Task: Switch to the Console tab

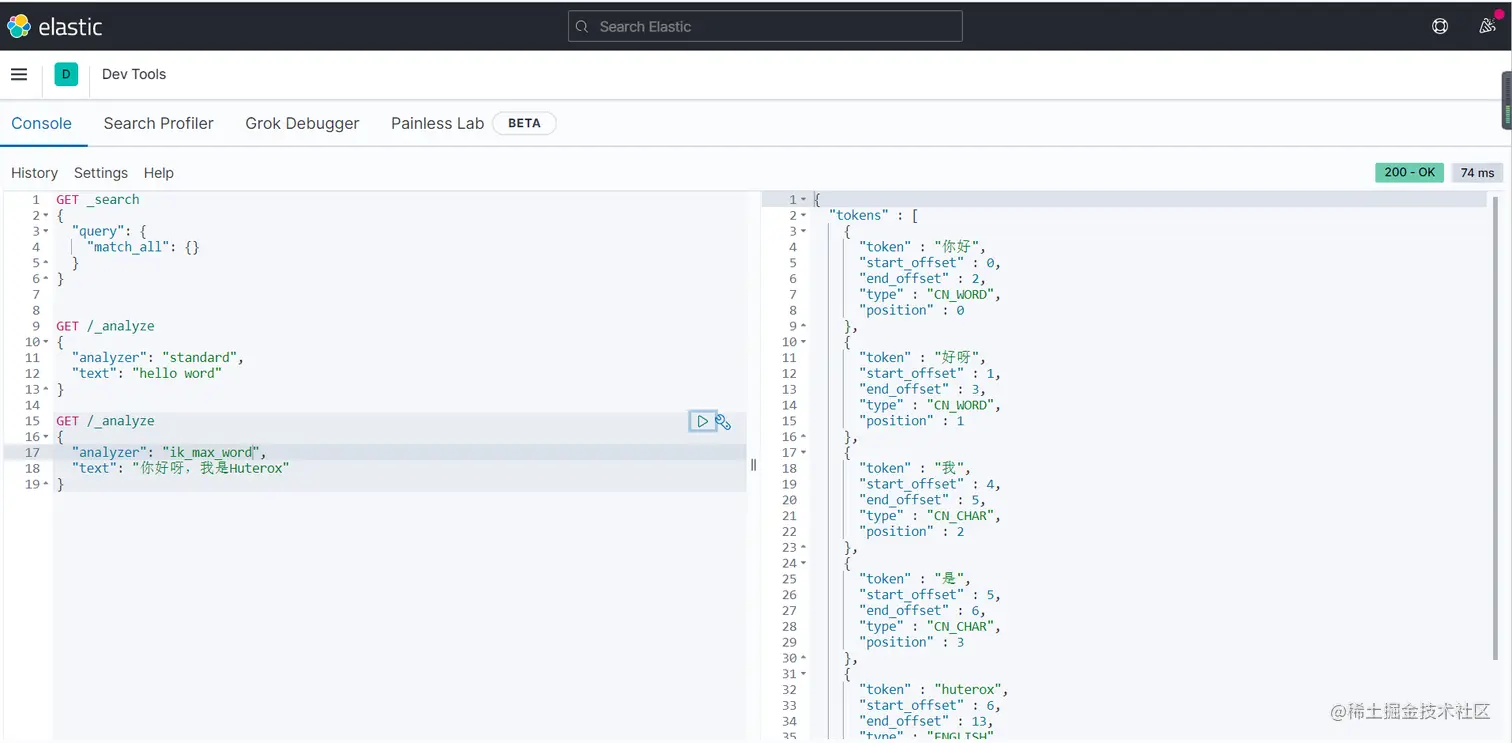Action: click(41, 123)
